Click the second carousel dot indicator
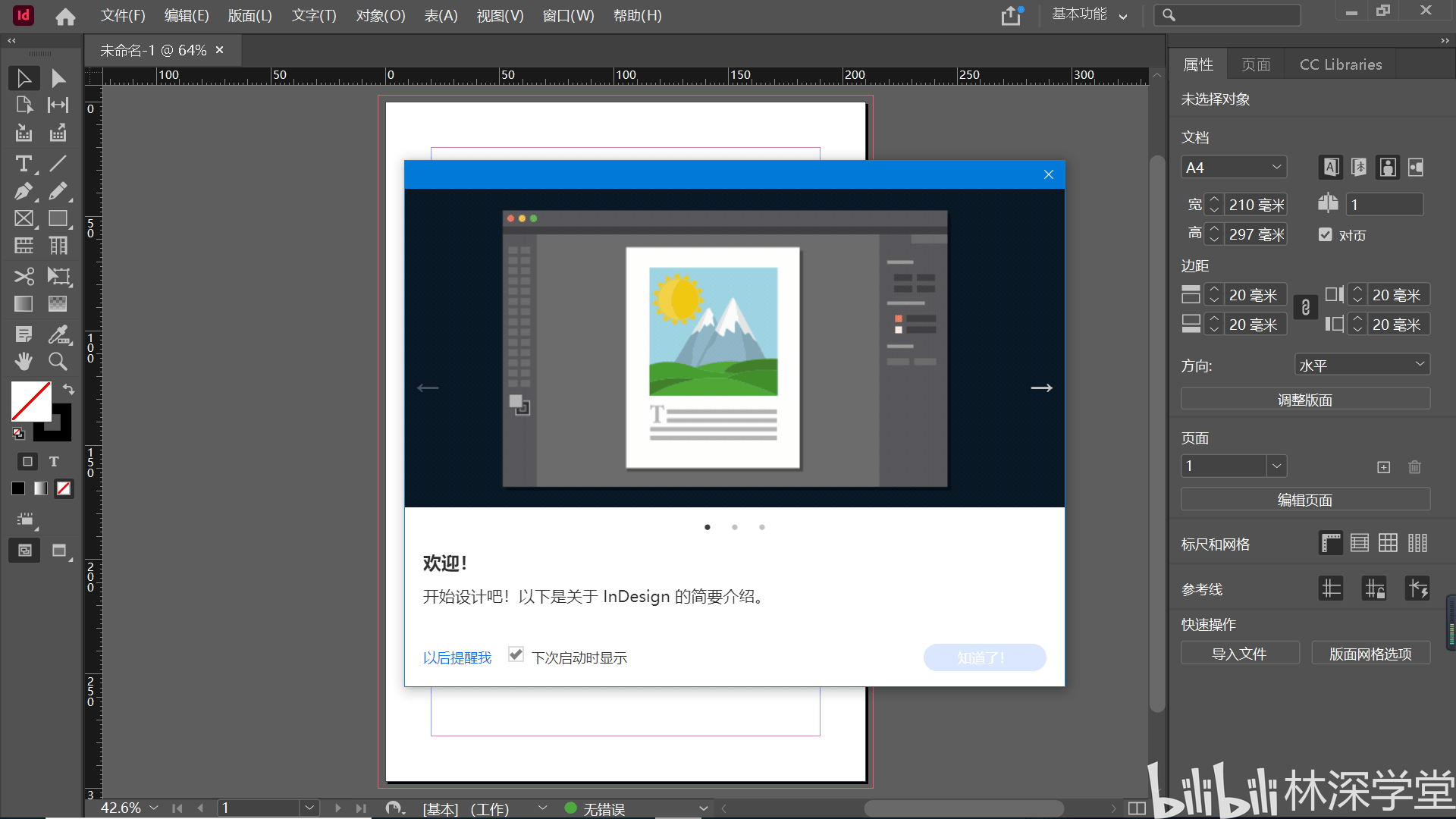This screenshot has width=1456, height=819. (735, 527)
